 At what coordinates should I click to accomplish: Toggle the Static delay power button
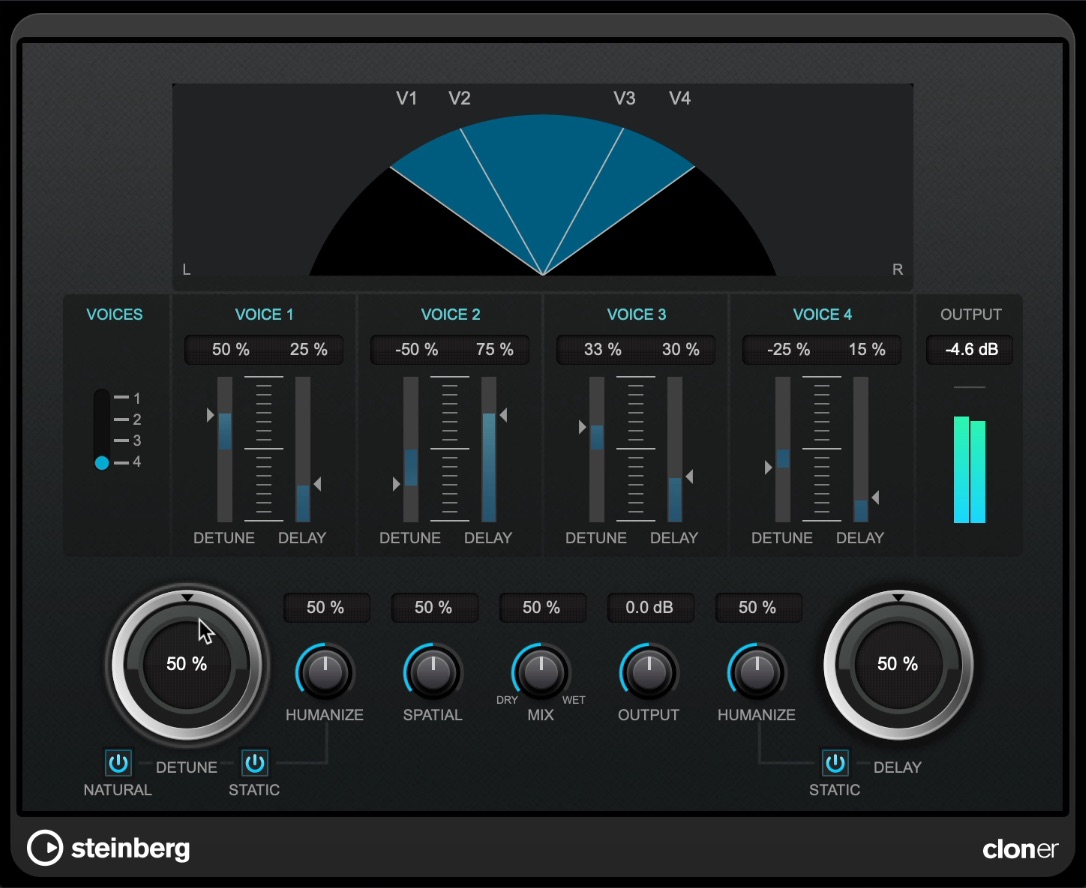point(835,763)
